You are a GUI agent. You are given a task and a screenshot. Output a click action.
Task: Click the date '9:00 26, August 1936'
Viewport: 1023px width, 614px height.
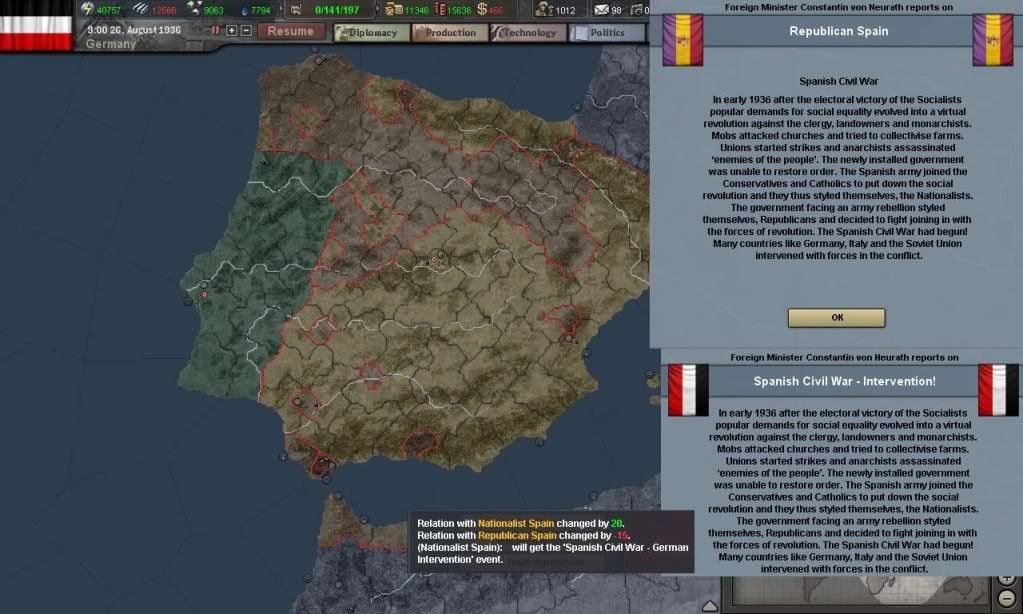coord(134,30)
